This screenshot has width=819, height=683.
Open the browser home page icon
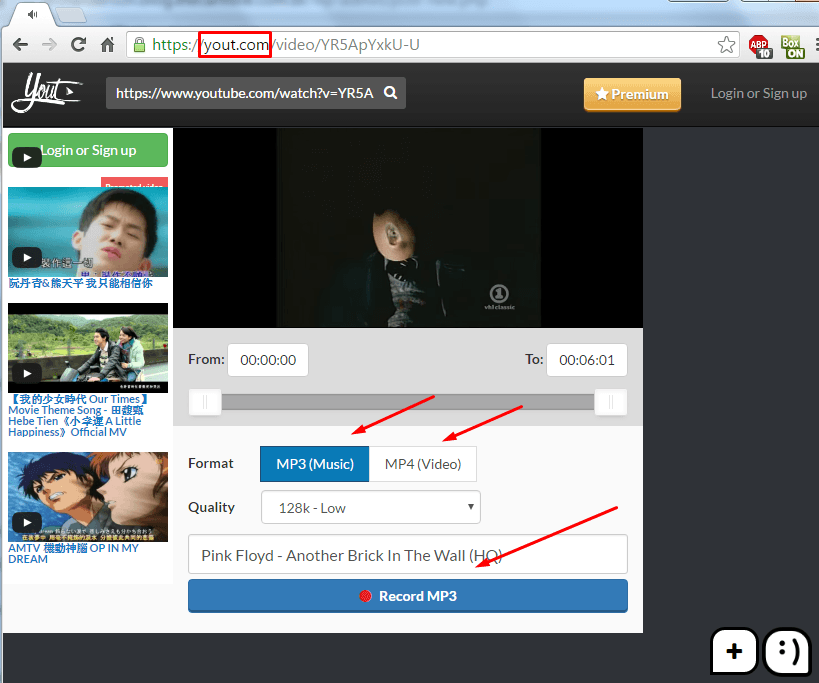108,45
